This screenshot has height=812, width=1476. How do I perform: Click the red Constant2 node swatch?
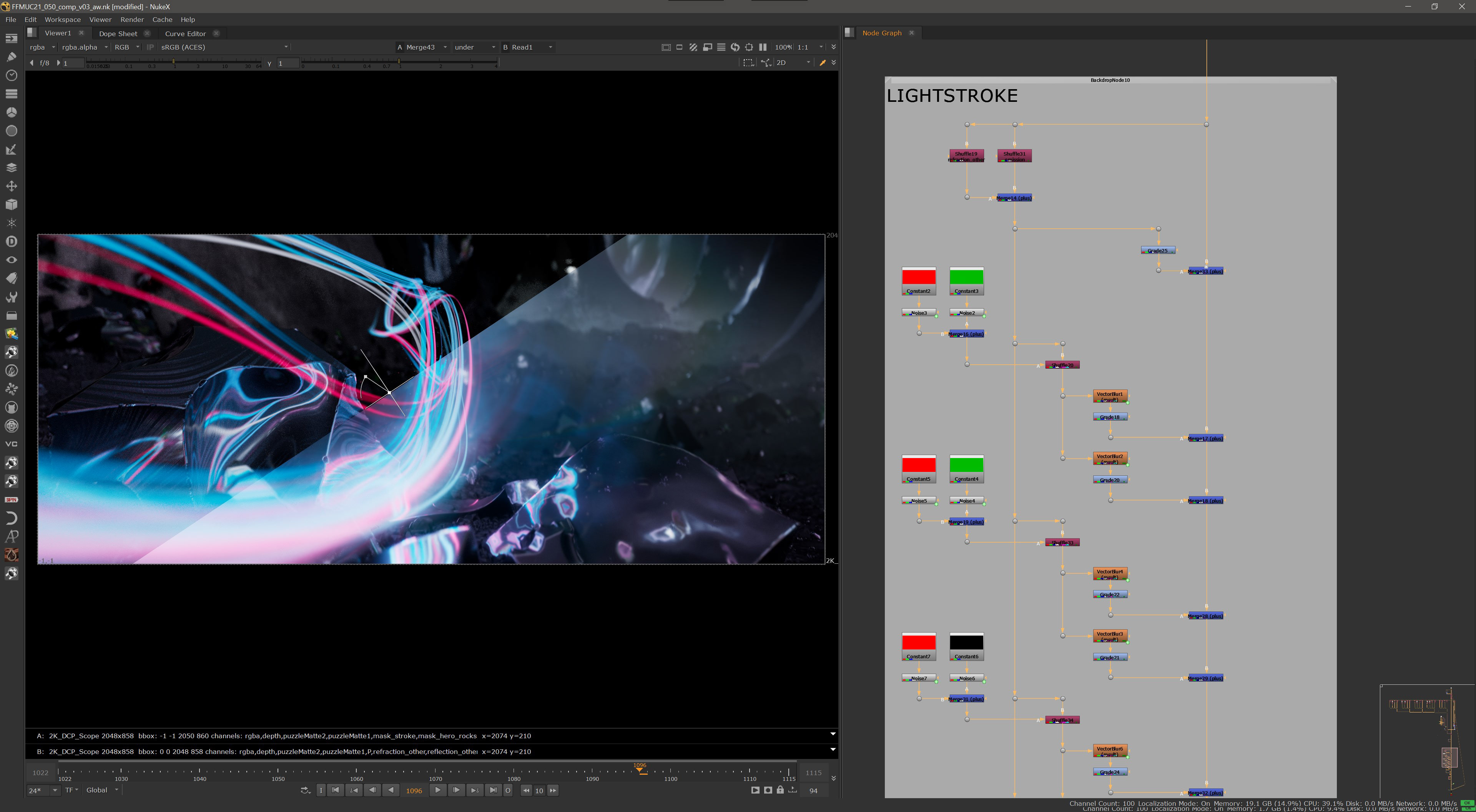pos(919,277)
